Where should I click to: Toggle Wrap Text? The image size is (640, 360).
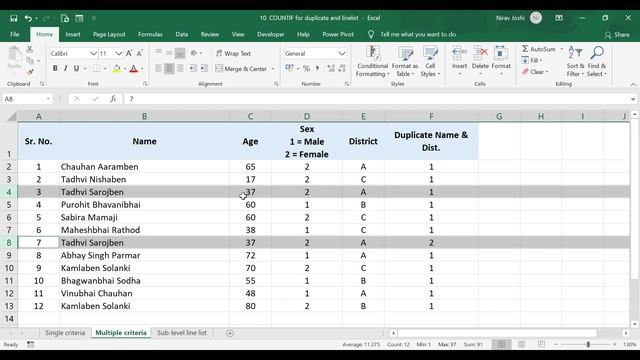click(233, 53)
